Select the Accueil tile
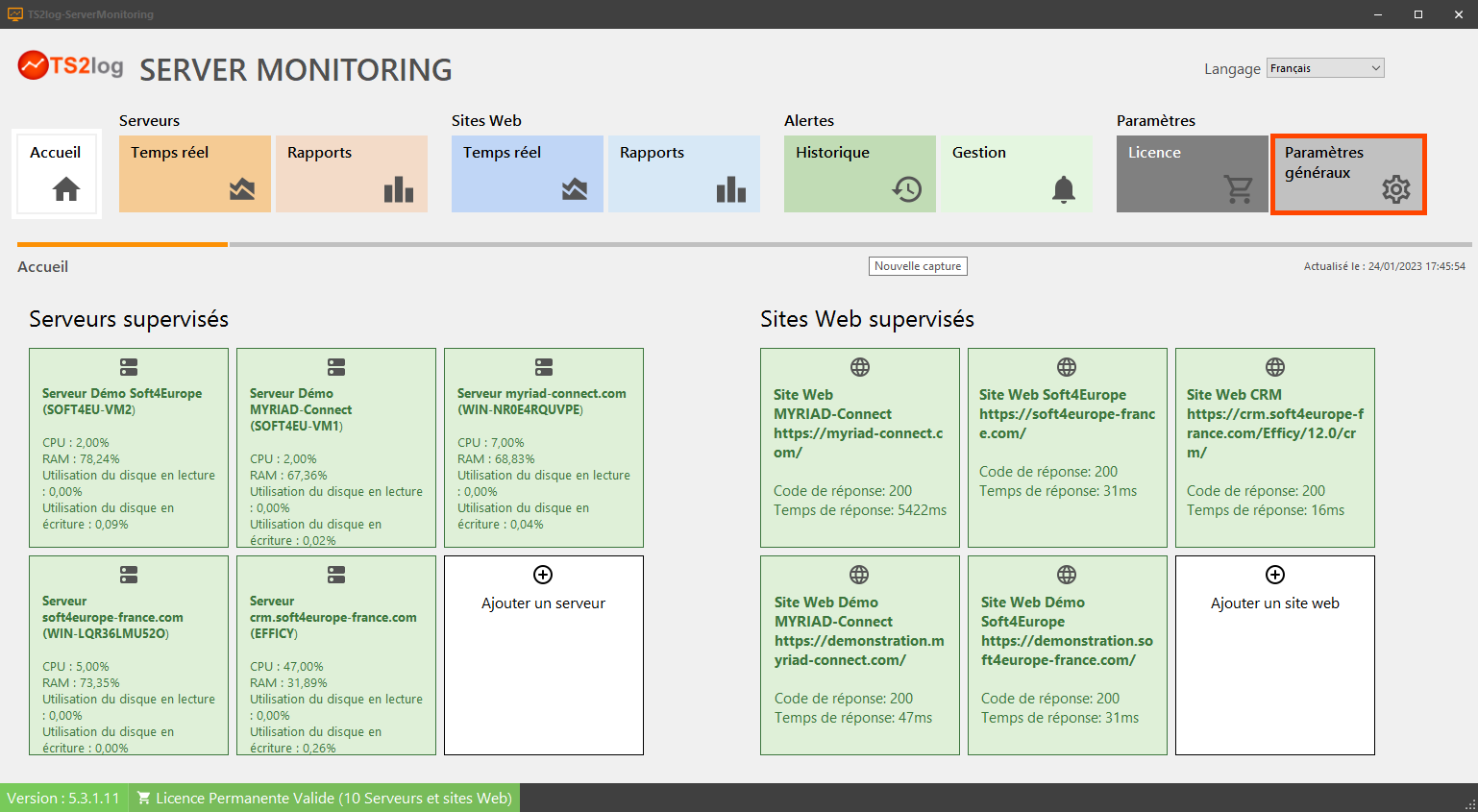The height and width of the screenshot is (812, 1478). [x=57, y=174]
